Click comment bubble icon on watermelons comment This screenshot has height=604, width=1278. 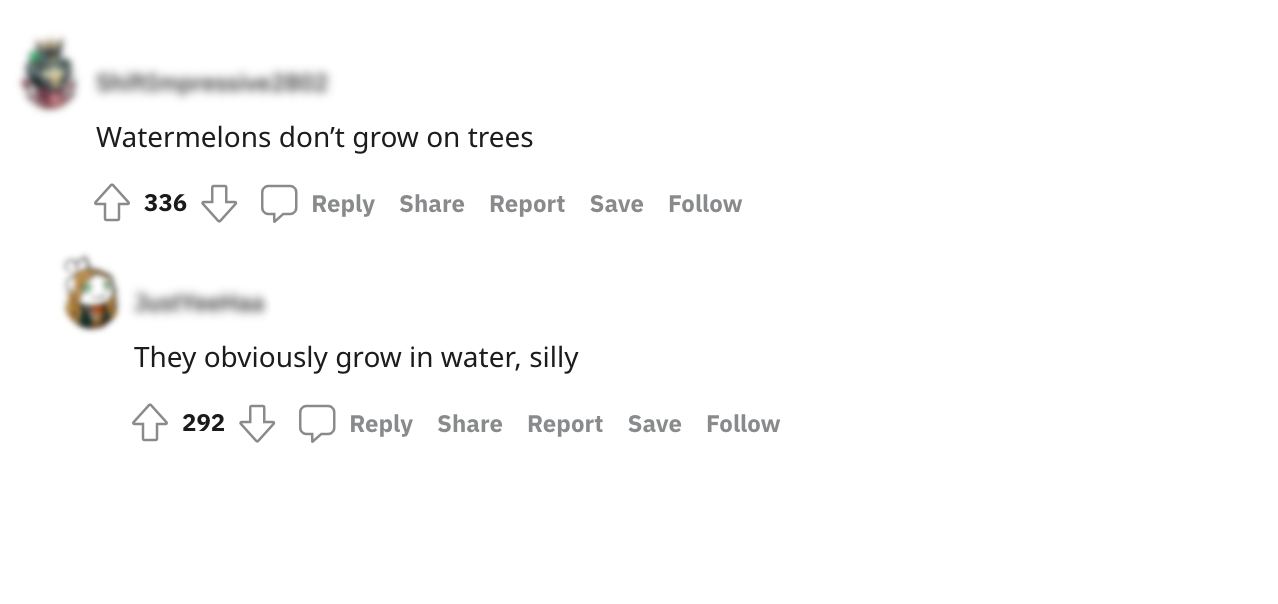point(279,204)
